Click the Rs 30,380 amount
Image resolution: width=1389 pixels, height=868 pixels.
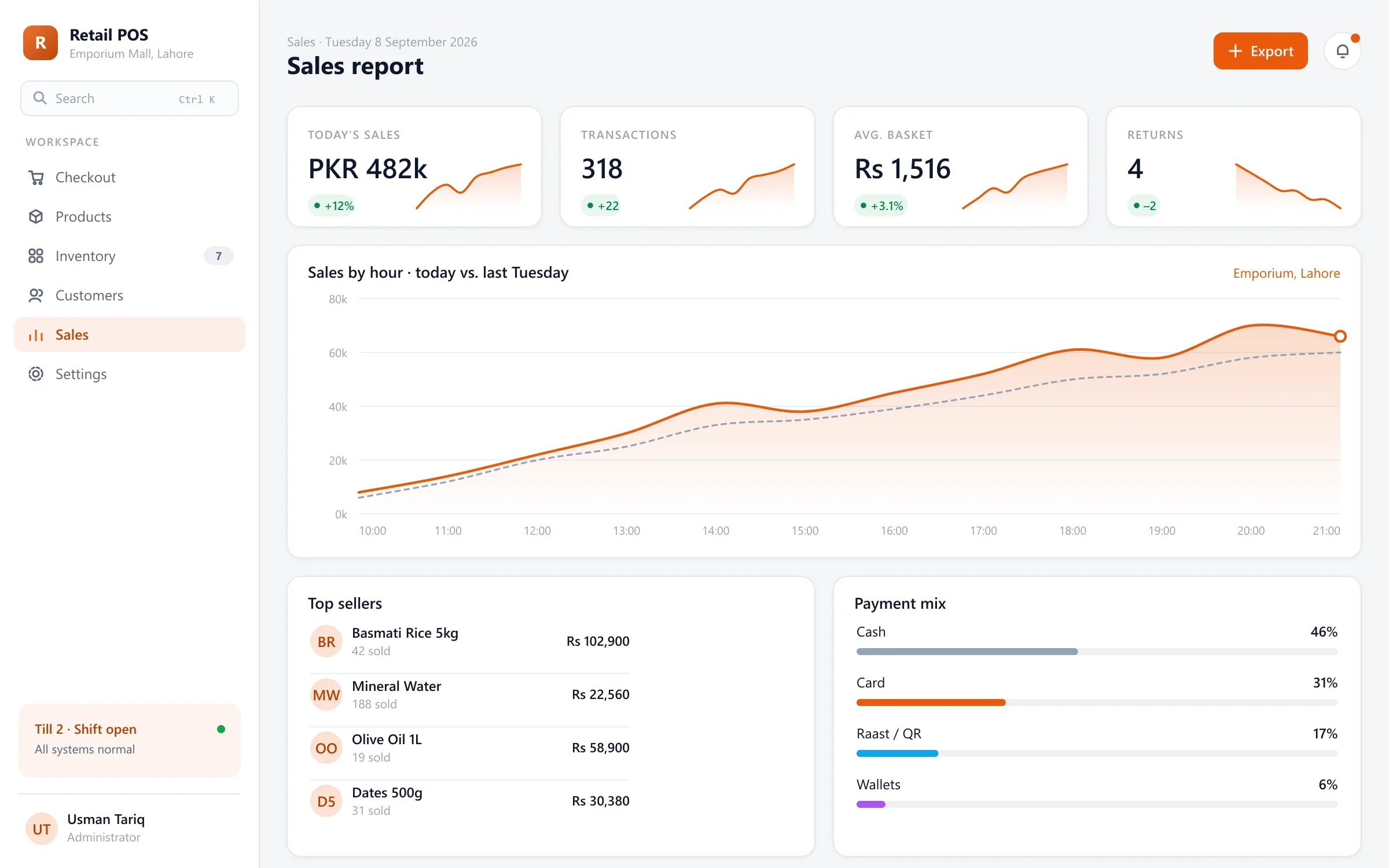[601, 801]
